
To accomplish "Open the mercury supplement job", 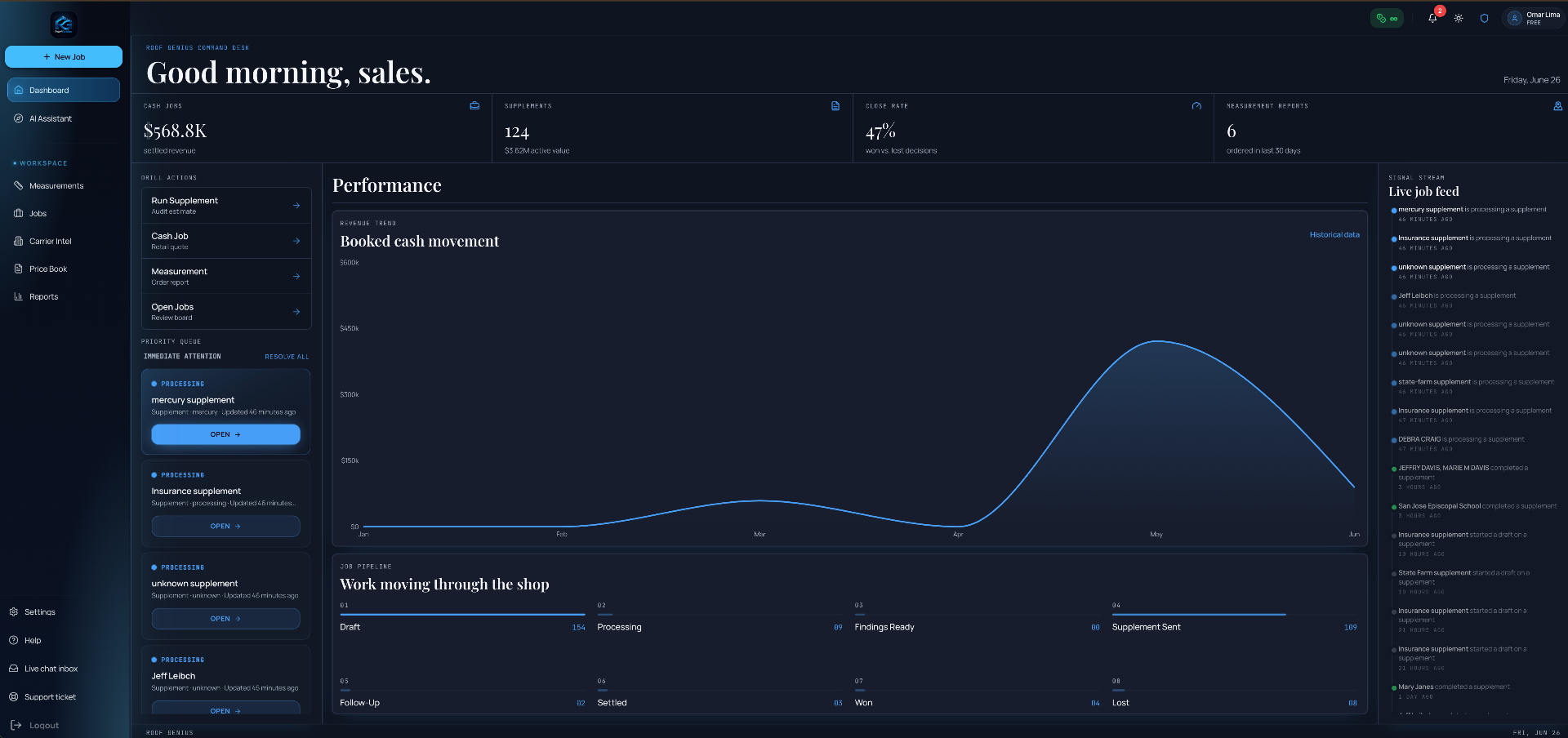I will click(x=225, y=434).
